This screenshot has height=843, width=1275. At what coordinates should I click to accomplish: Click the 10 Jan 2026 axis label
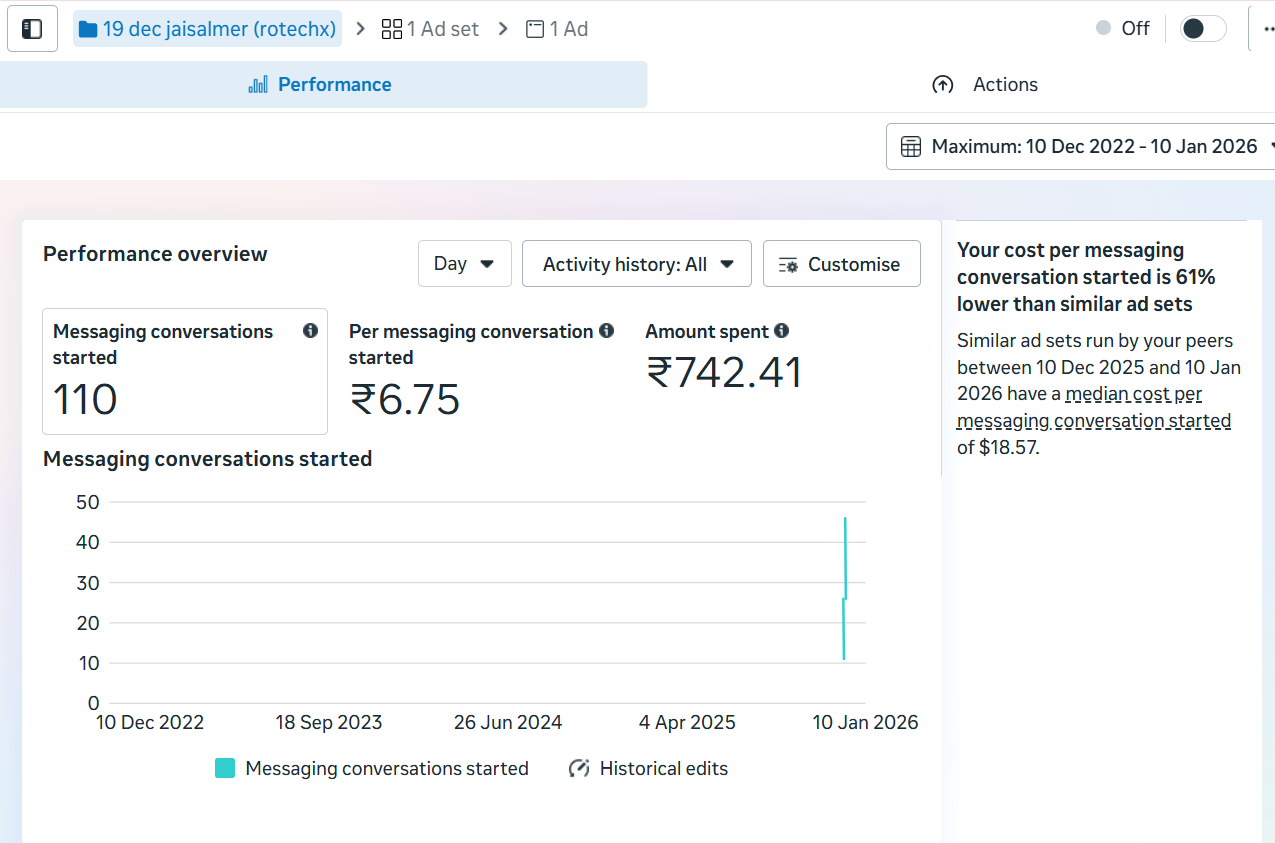coord(865,722)
